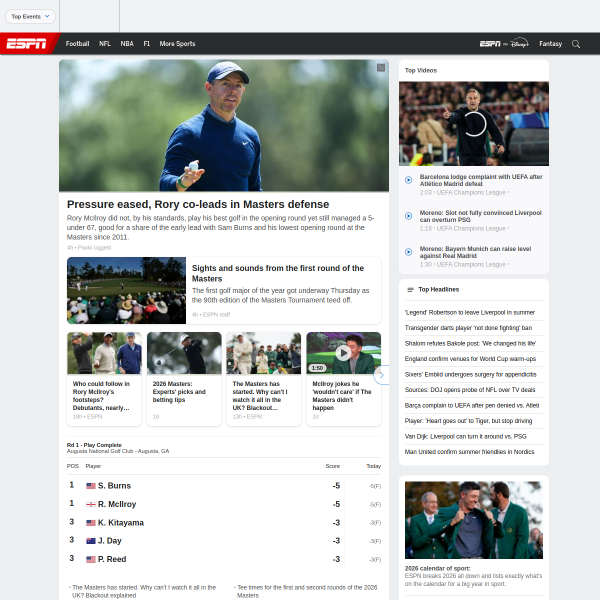Click Rd 1 - Play Complete leaderboard header
The height and width of the screenshot is (600, 600).
point(94,445)
